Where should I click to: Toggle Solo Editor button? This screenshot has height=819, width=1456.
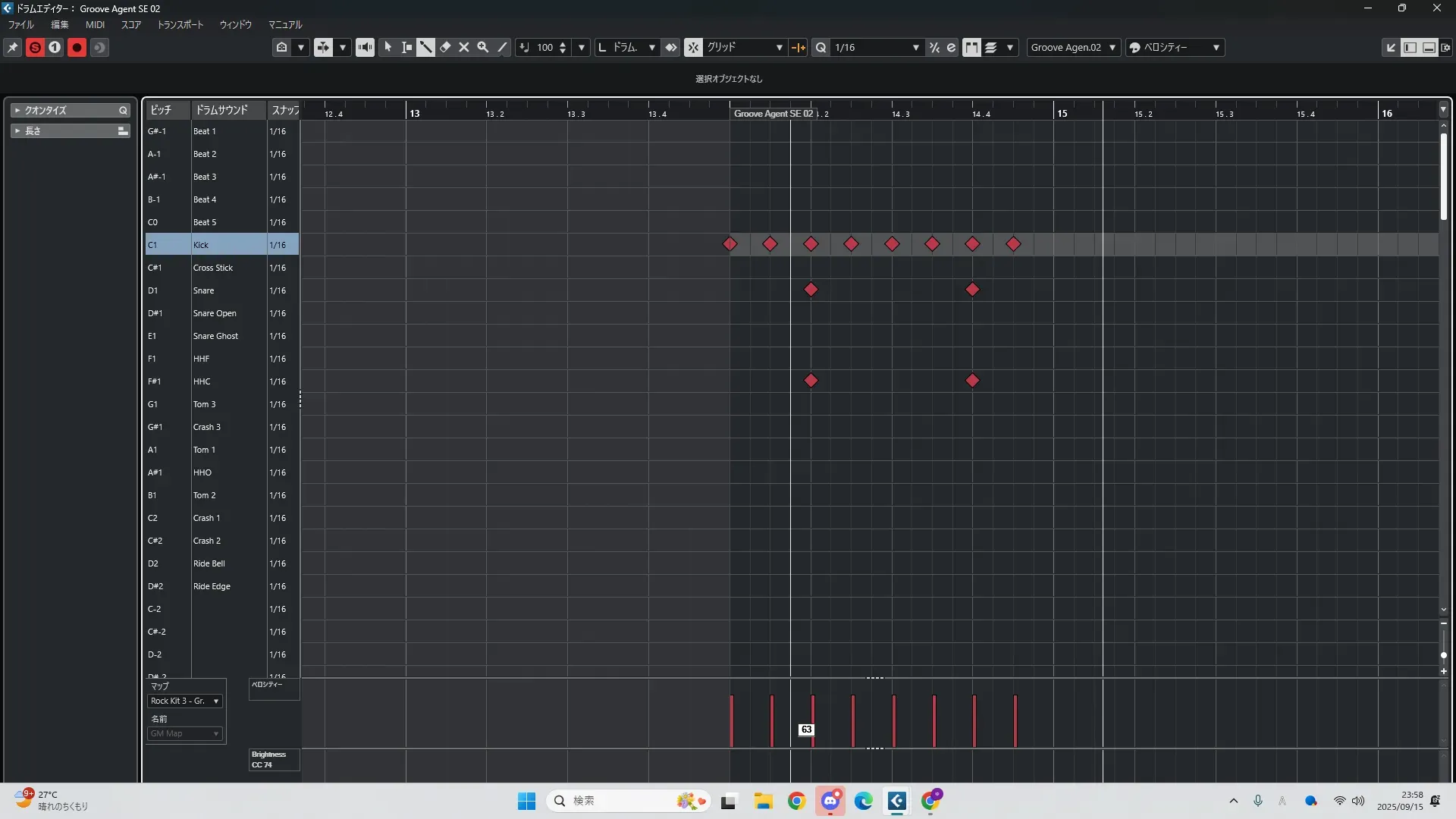35,47
